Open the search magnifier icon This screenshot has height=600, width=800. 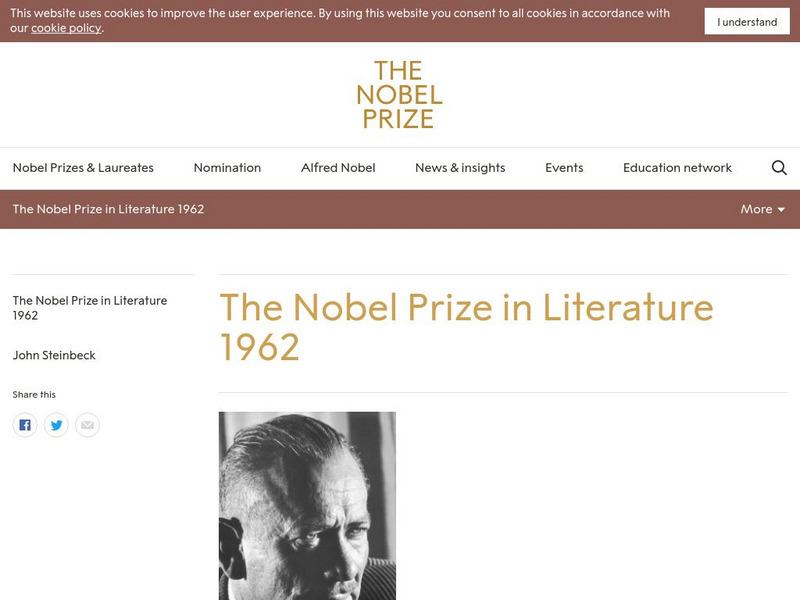[779, 168]
